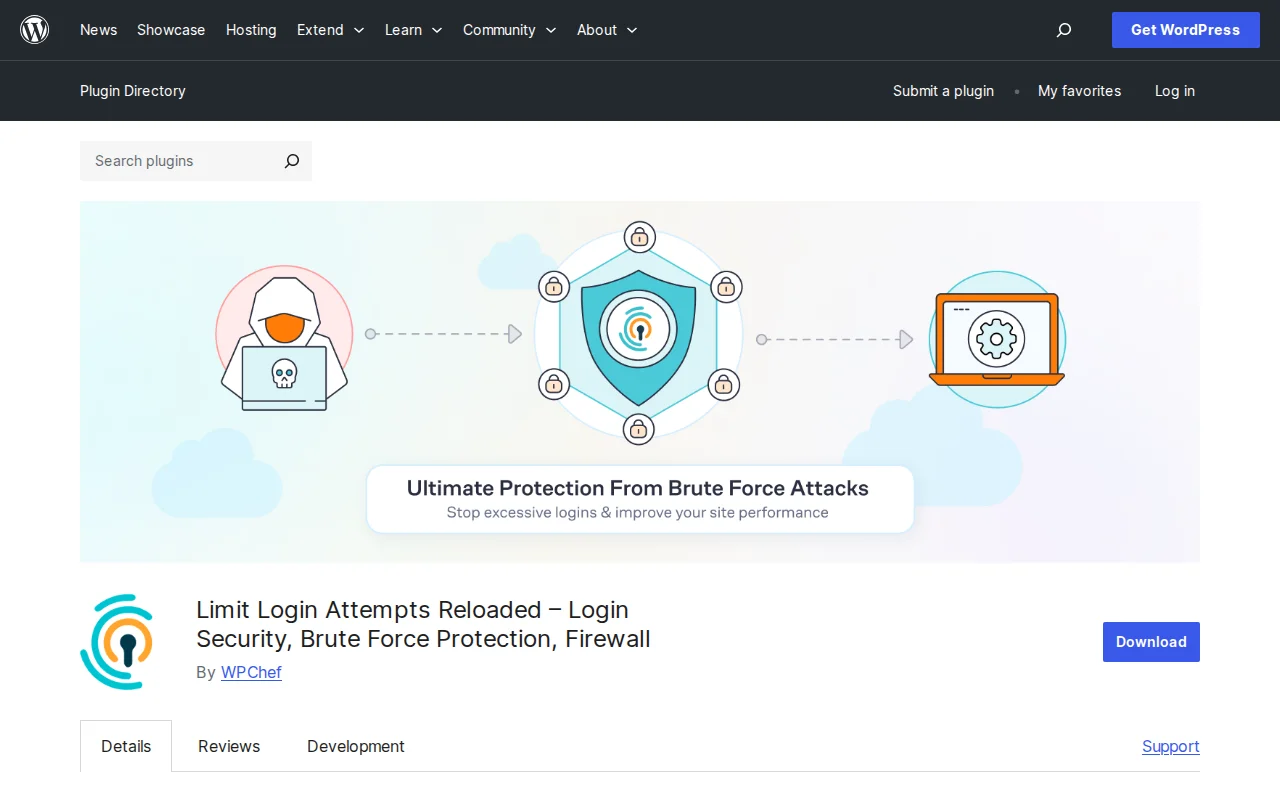Screen dimensions: 1280x800
Task: Click the magnifier inside the plugin search box
Action: point(291,161)
